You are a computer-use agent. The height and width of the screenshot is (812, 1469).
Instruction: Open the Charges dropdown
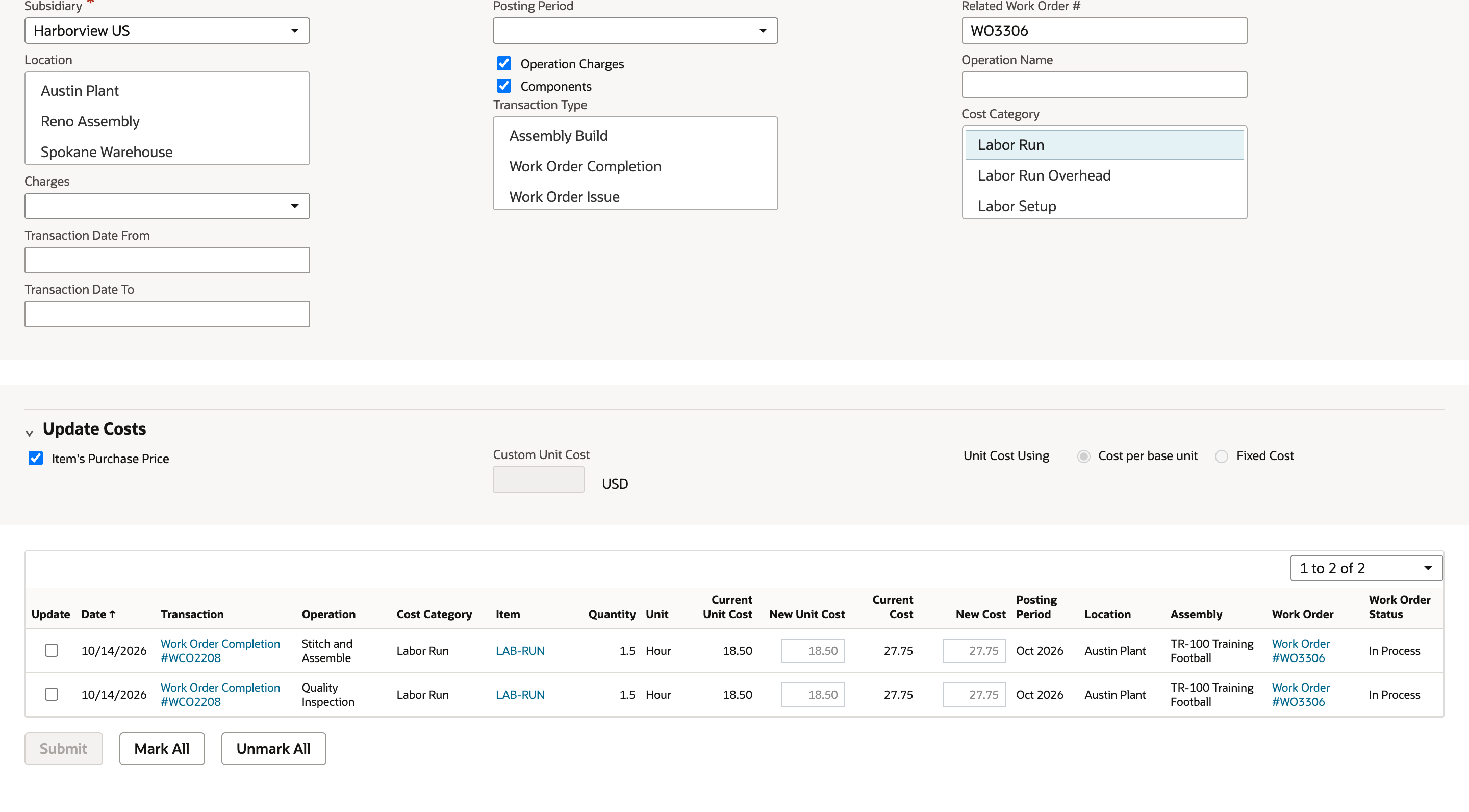[167, 206]
